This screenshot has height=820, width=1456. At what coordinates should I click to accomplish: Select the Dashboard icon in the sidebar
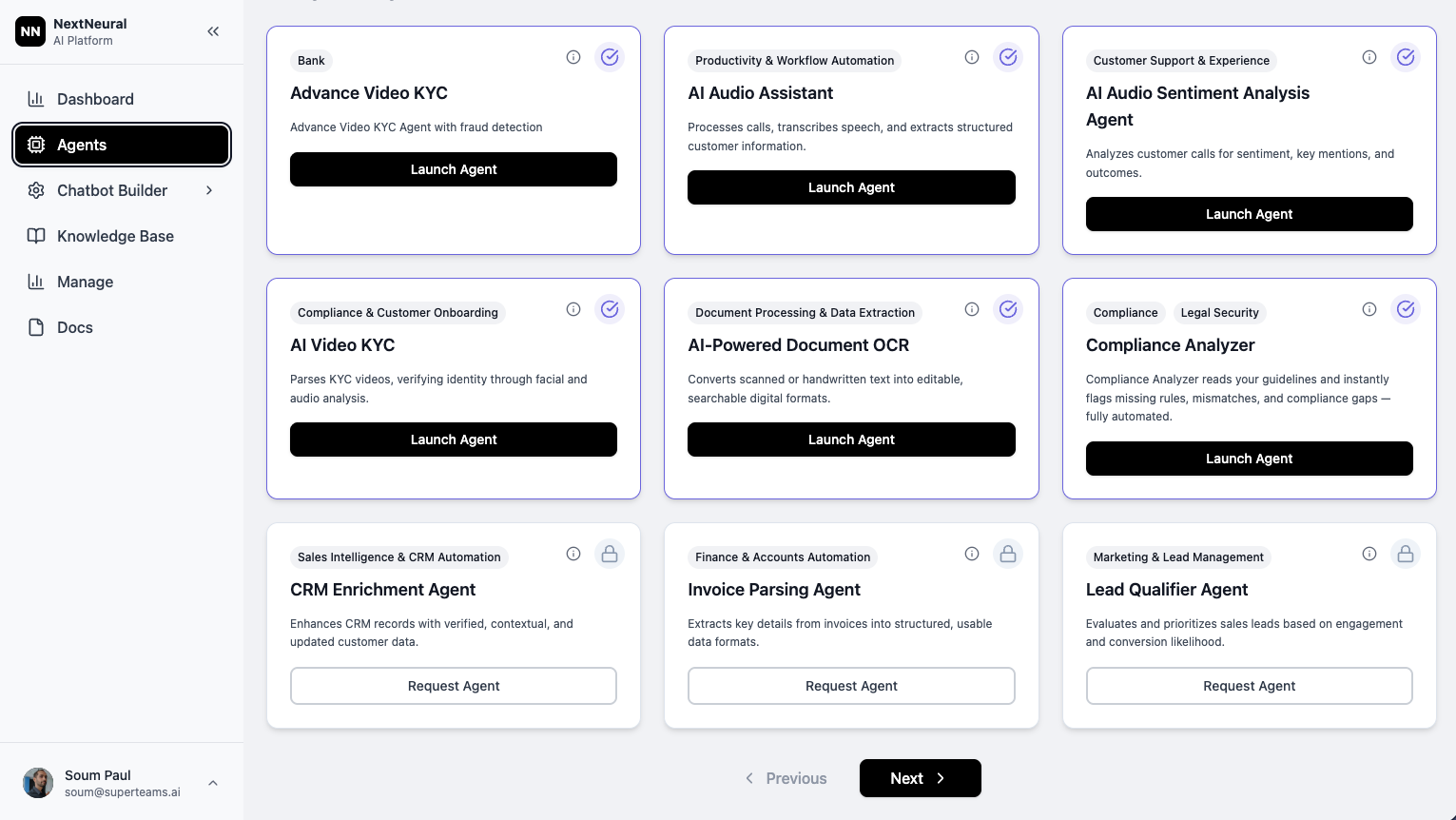tap(36, 99)
